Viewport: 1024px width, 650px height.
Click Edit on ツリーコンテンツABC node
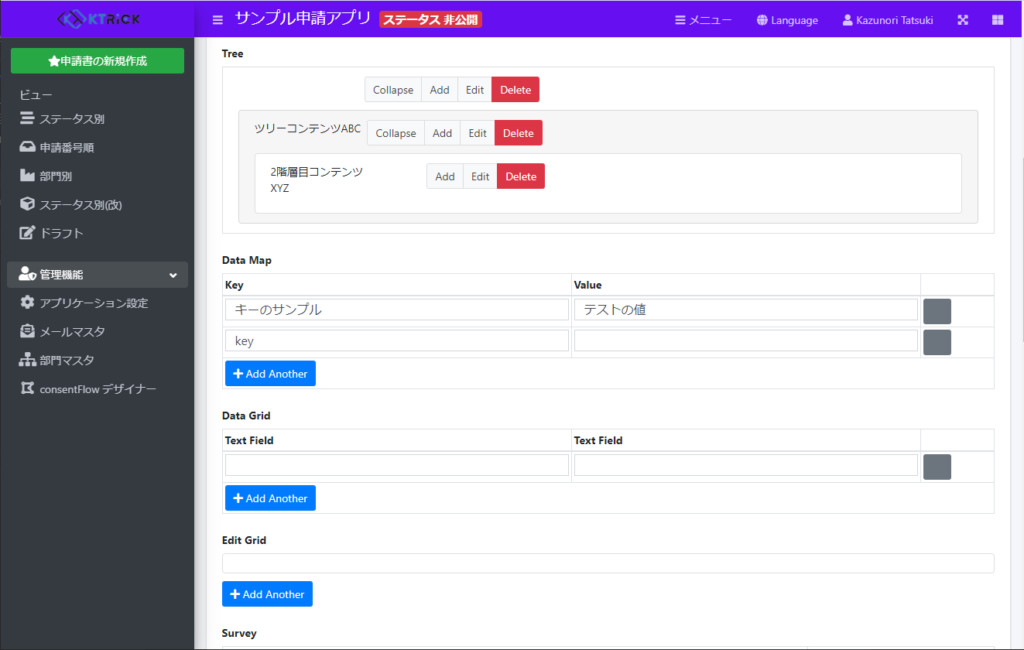pyautogui.click(x=477, y=133)
